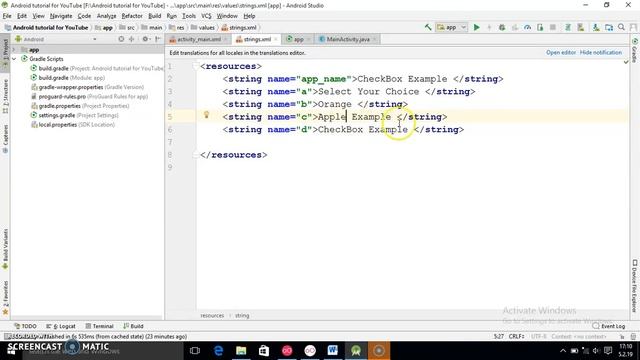This screenshot has height=360, width=640.
Task: Select proguard-rules.pro file
Action: (89, 96)
